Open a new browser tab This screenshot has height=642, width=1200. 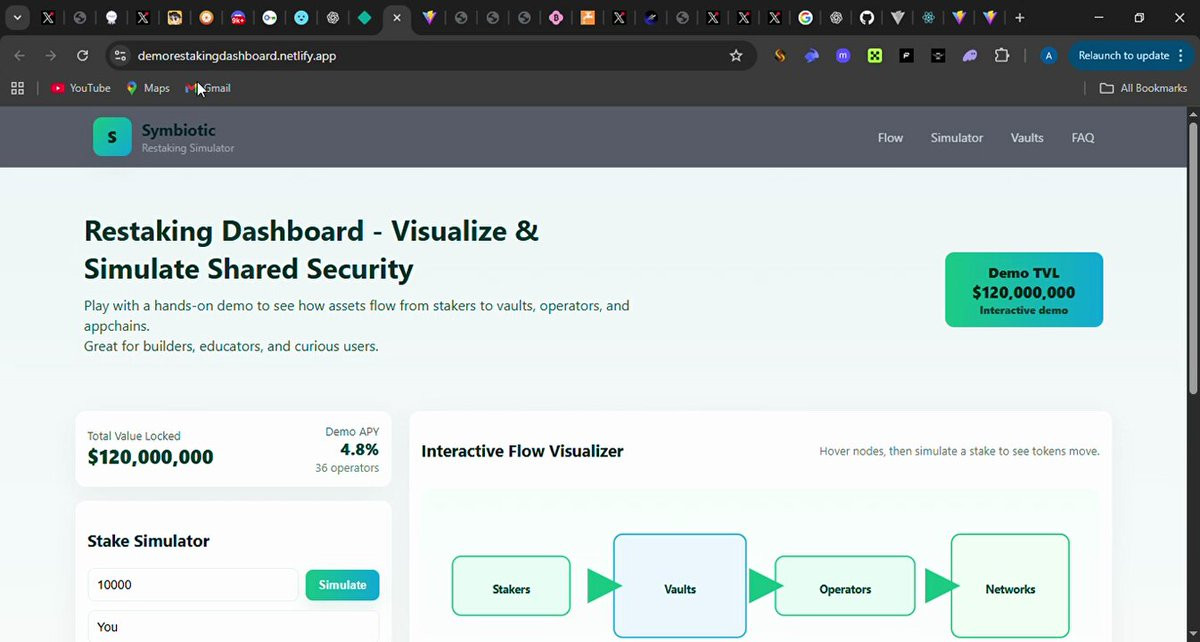[x=1020, y=18]
